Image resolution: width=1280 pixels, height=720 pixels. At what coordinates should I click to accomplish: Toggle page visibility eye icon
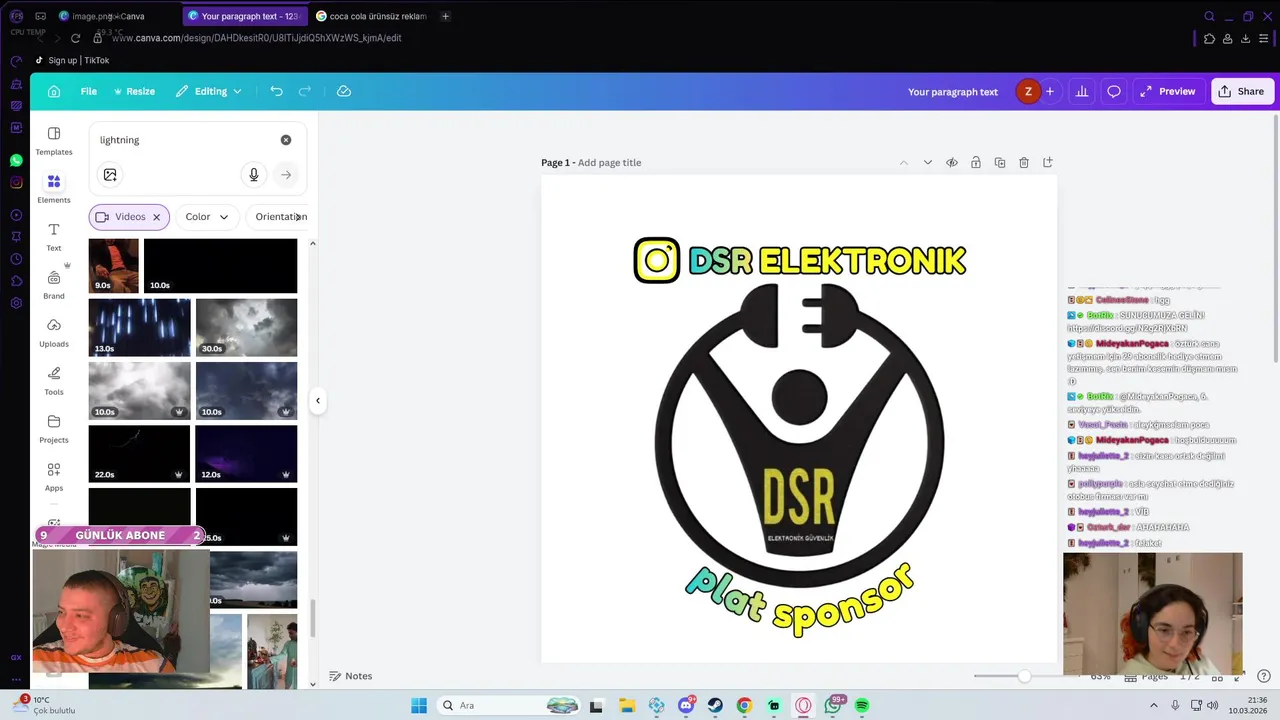tap(952, 163)
